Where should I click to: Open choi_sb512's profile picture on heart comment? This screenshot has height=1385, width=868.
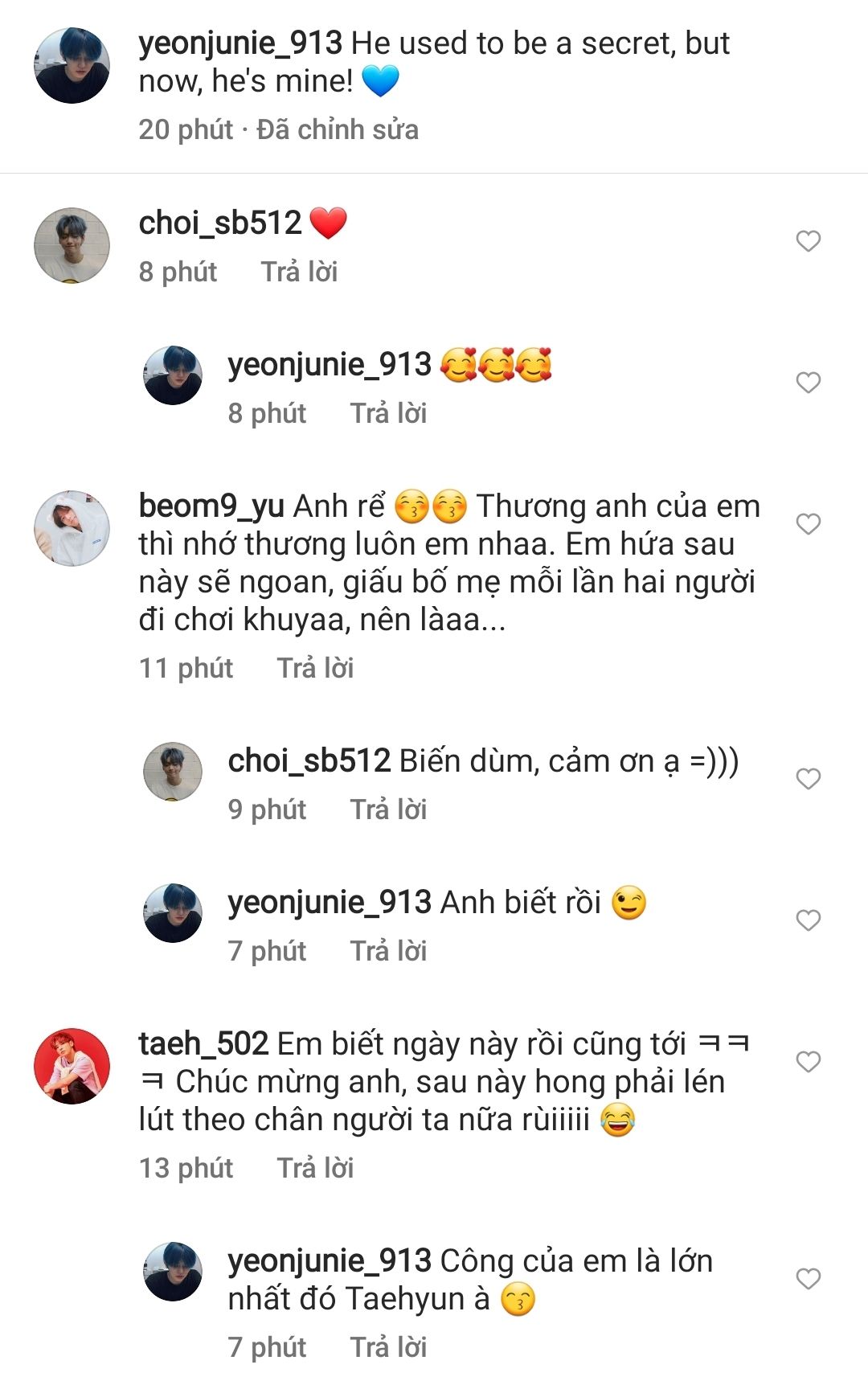(72, 245)
